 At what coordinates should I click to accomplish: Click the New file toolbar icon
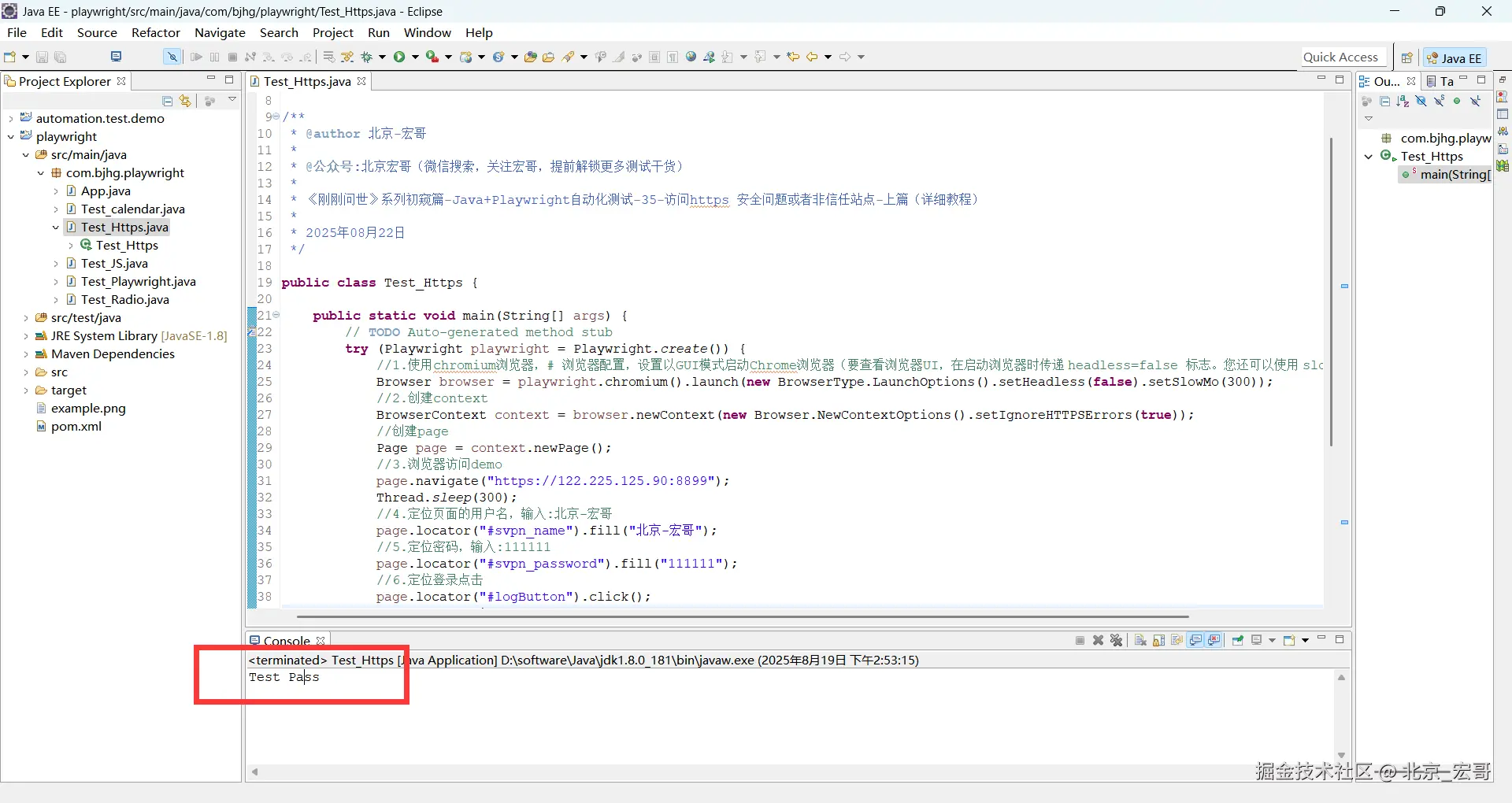coord(10,57)
